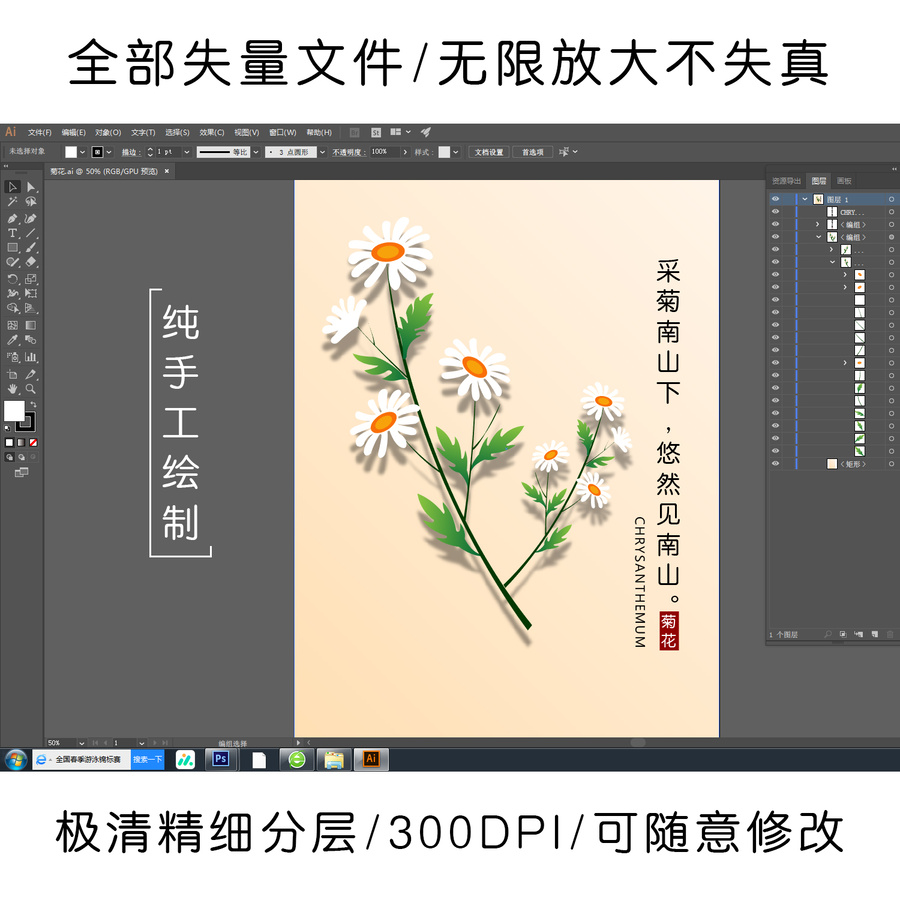The image size is (900, 900).
Task: Select the Column Graph tool
Action: [x=31, y=357]
